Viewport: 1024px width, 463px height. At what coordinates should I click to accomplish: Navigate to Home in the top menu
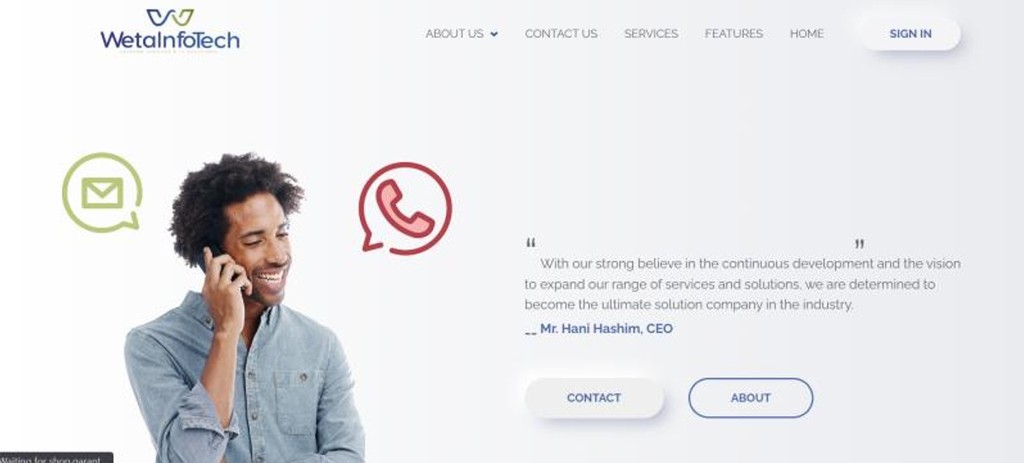(807, 33)
